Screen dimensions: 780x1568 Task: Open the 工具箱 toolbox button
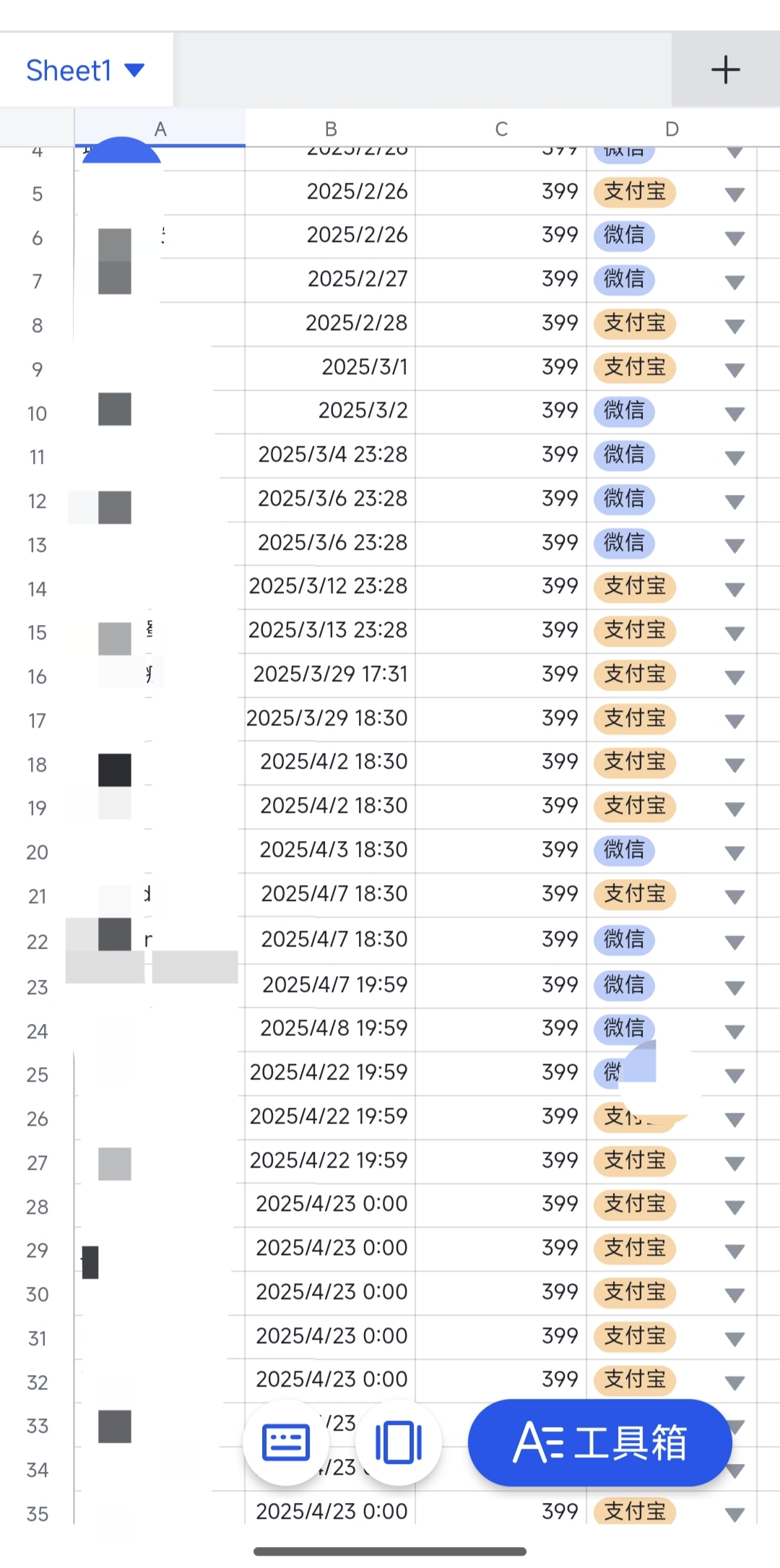599,1442
